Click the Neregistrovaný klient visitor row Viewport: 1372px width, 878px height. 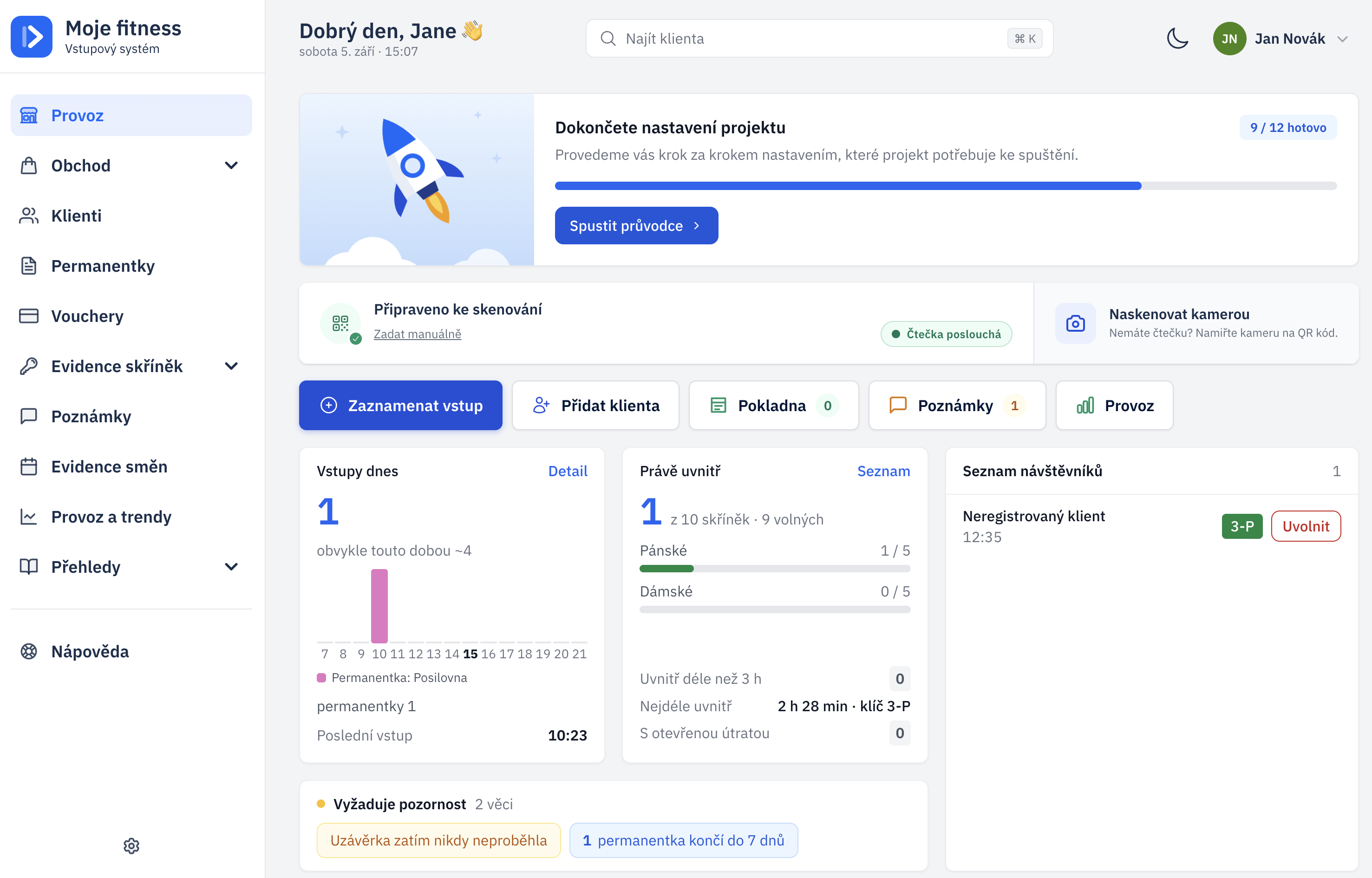pyautogui.click(x=1151, y=526)
